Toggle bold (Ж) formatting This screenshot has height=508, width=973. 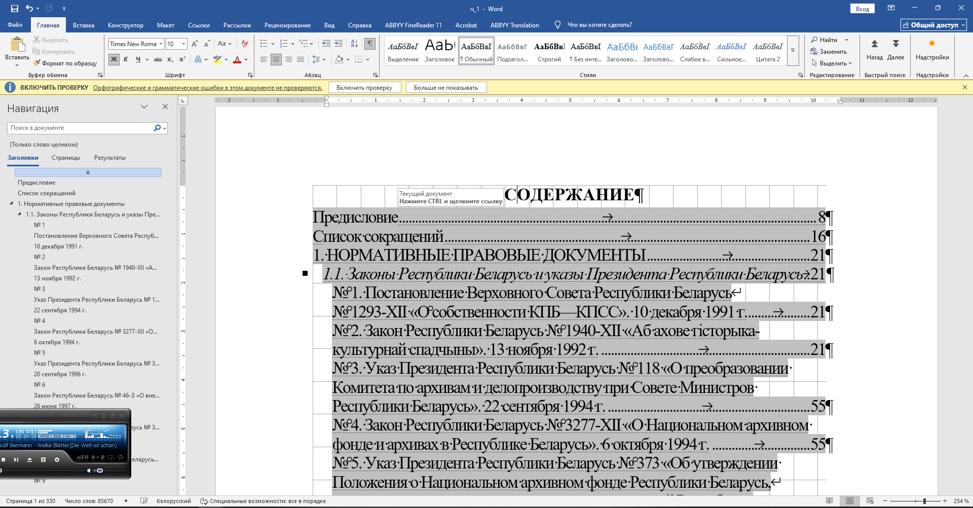pos(114,60)
